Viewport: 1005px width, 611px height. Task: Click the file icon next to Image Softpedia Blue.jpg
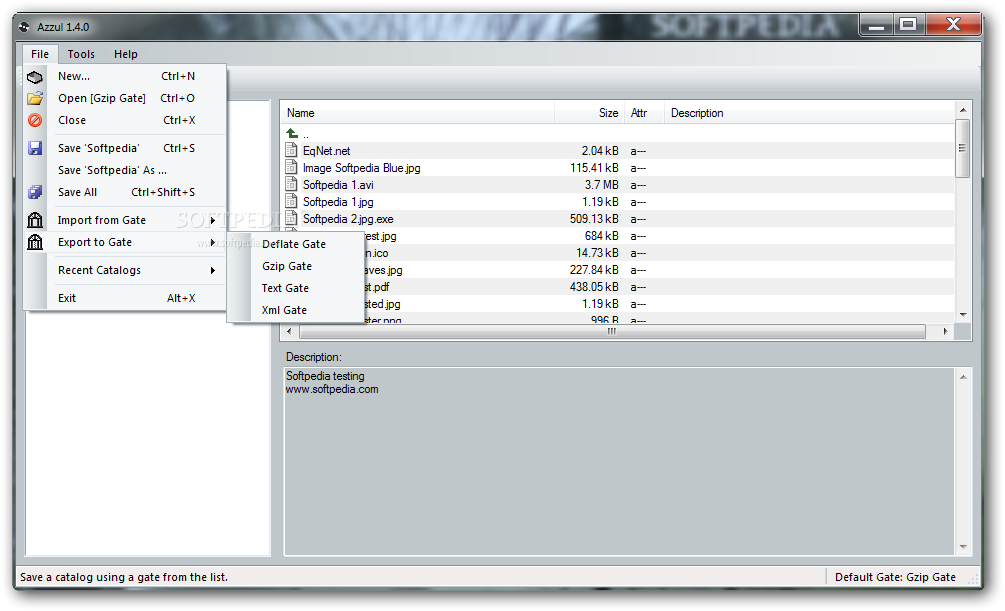(x=292, y=167)
